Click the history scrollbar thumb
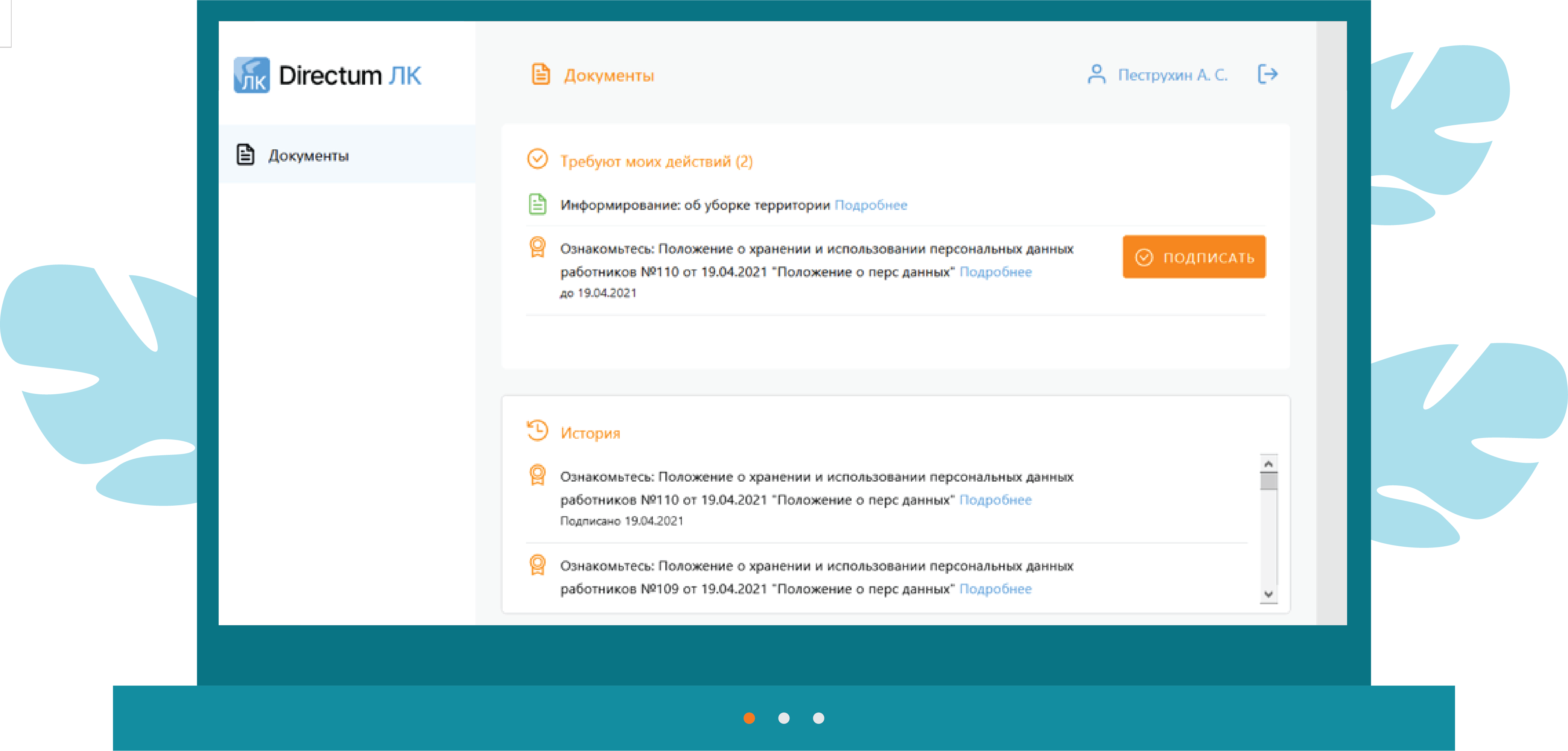This screenshot has width=1568, height=751. pos(1268,481)
